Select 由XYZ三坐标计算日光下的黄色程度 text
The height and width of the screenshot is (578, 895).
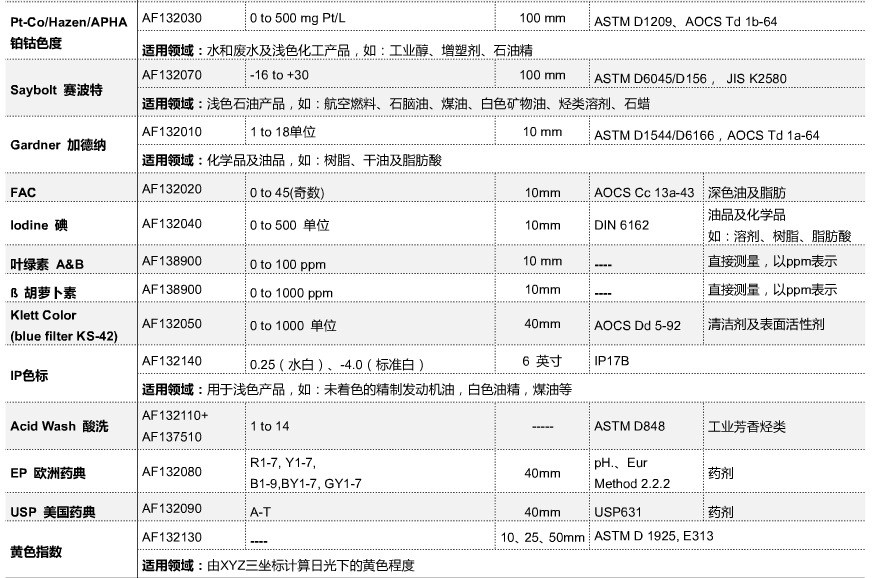[311, 565]
